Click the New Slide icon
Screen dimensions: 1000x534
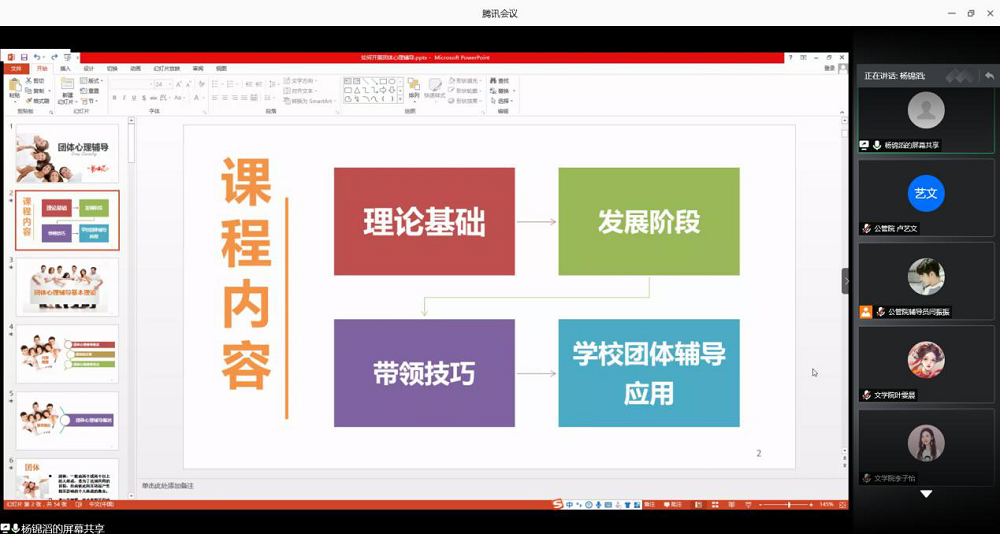(x=67, y=86)
